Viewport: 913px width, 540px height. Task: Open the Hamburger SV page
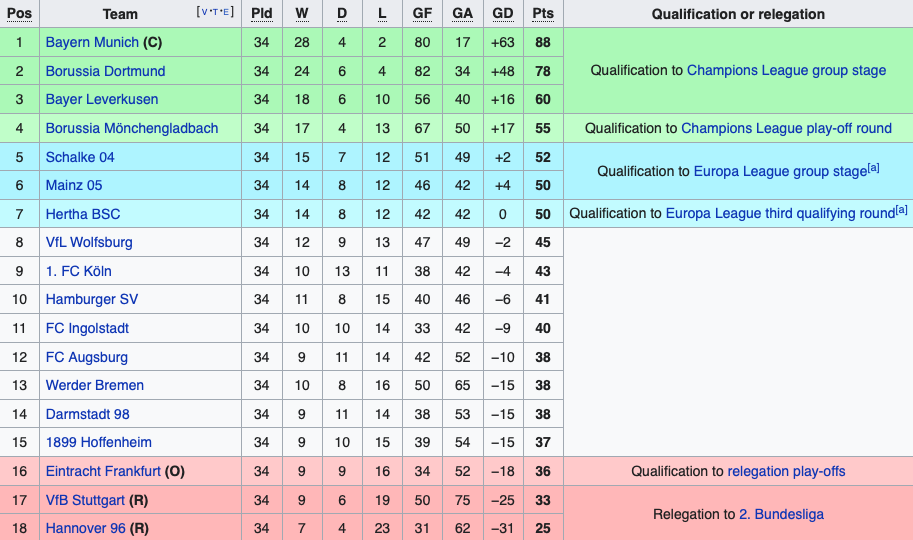[x=92, y=299]
